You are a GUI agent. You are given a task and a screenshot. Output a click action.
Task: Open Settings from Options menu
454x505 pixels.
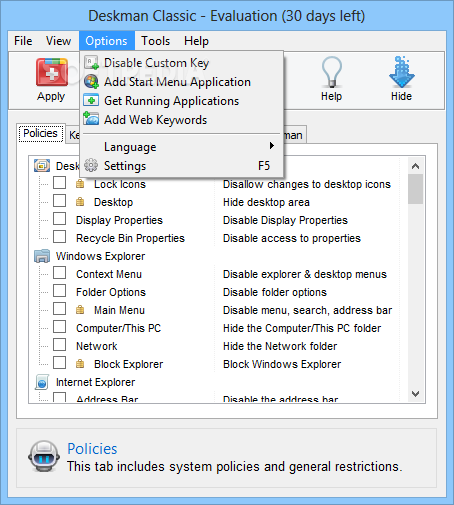click(182, 166)
